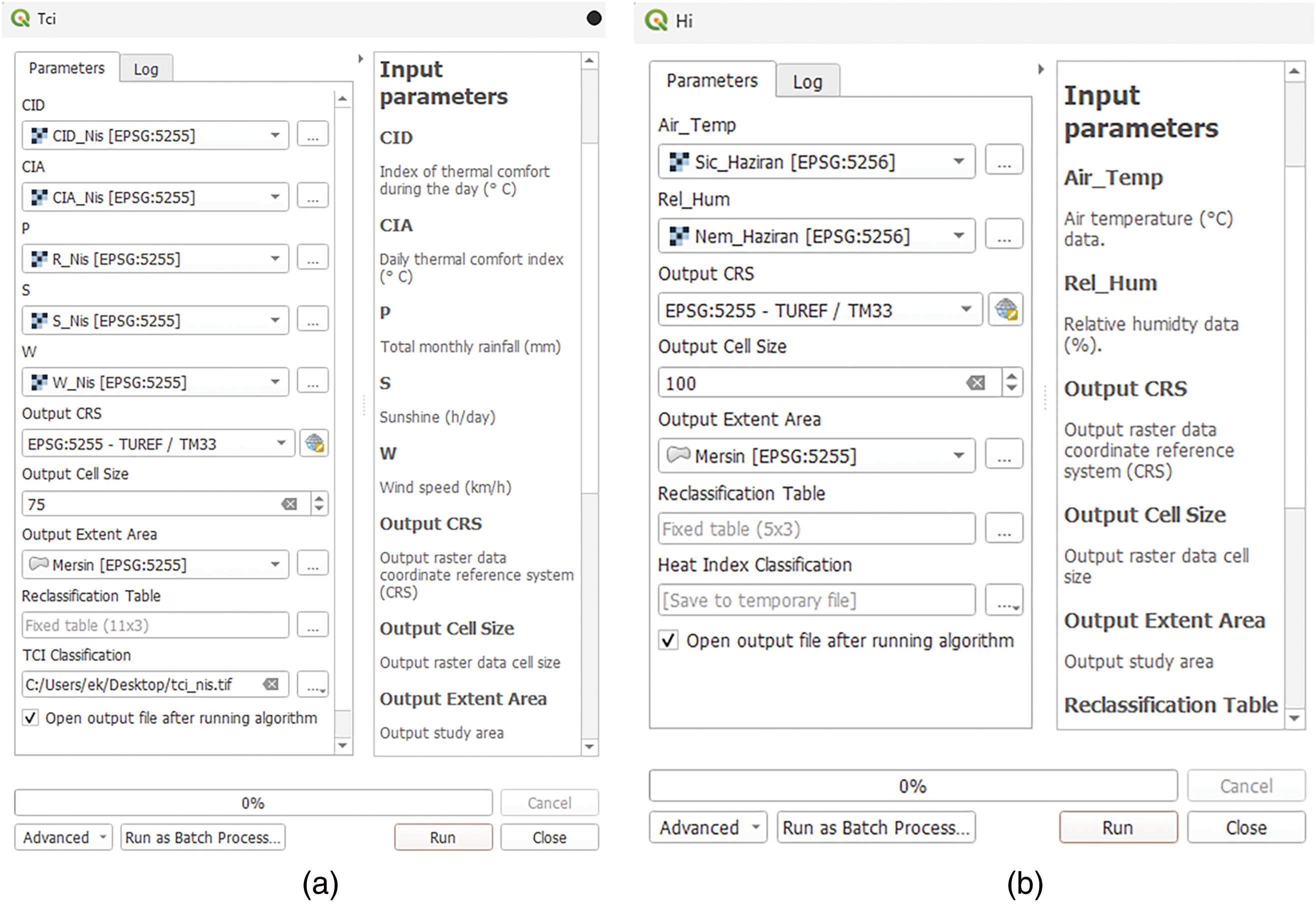The width and height of the screenshot is (1316, 914).
Task: Open CRS selector in Tci dialog
Action: coord(314,443)
